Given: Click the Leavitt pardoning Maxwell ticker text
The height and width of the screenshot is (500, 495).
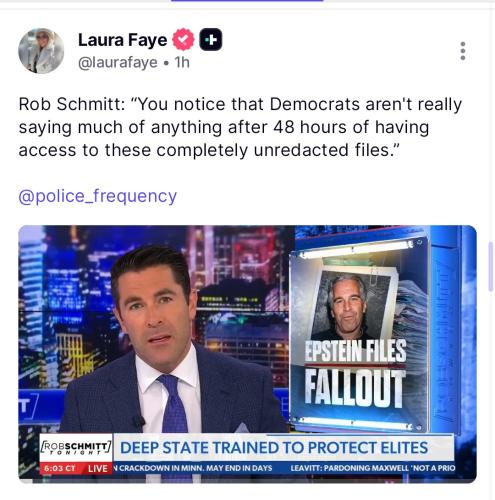Looking at the screenshot, I should (x=373, y=468).
